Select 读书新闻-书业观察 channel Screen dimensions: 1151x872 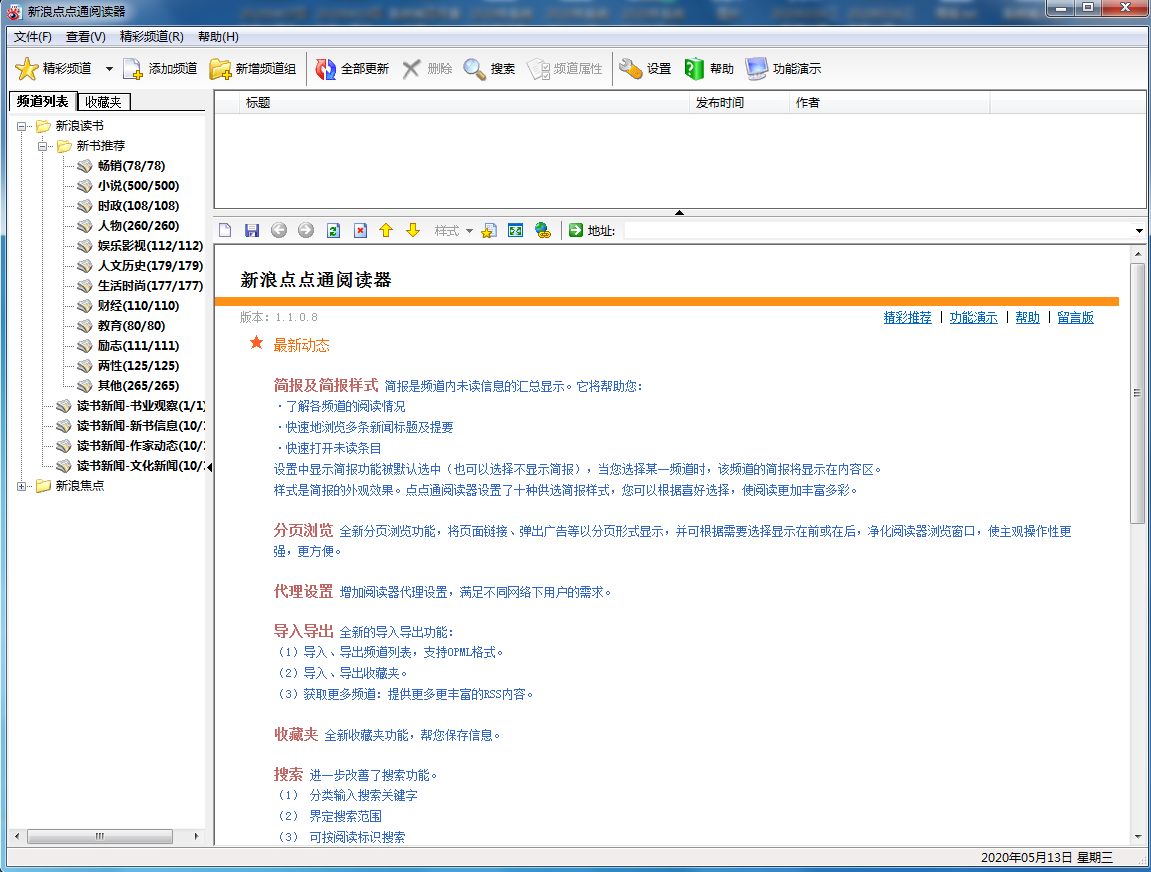click(x=140, y=406)
